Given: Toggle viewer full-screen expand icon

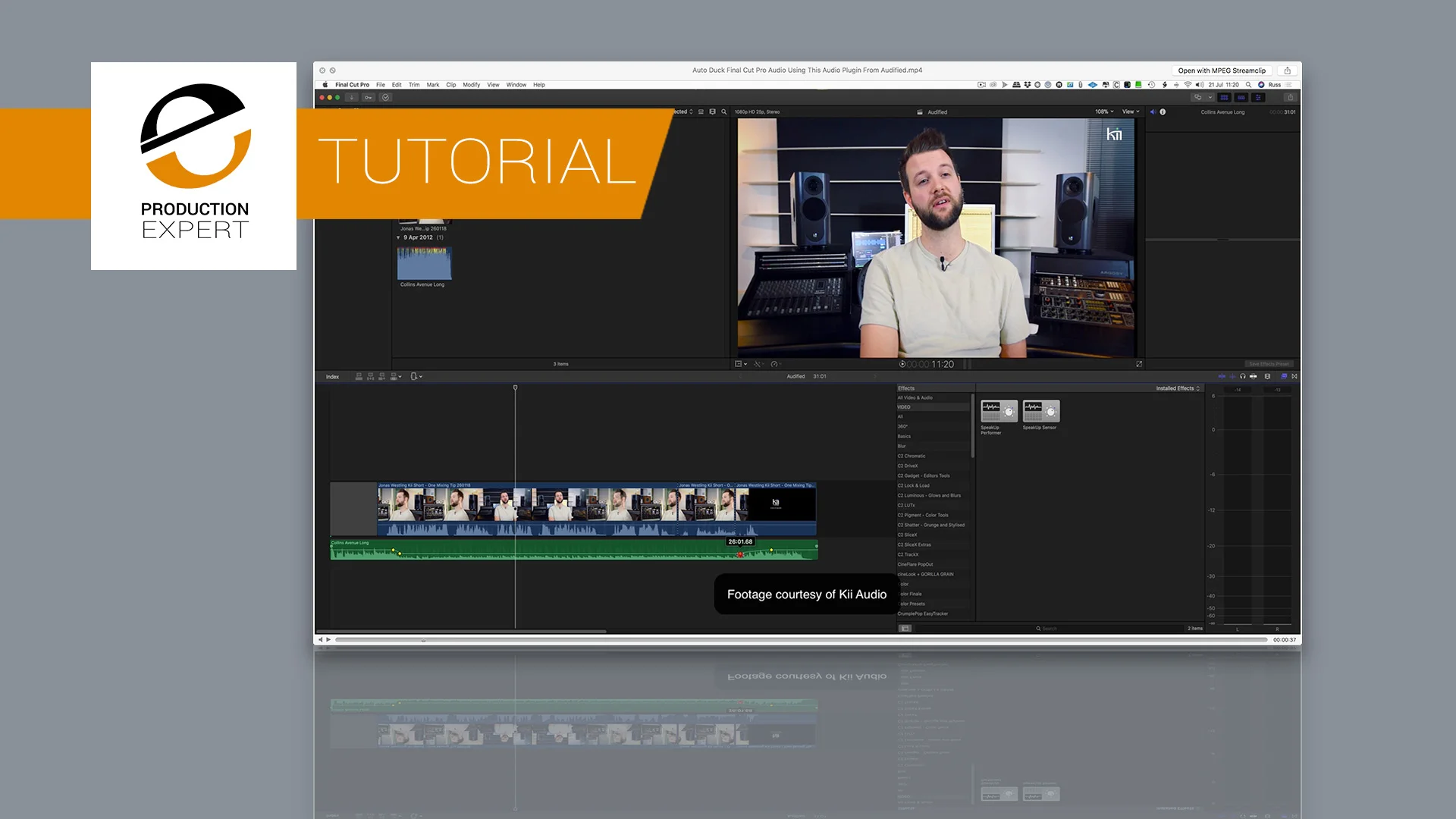Looking at the screenshot, I should 1139,364.
